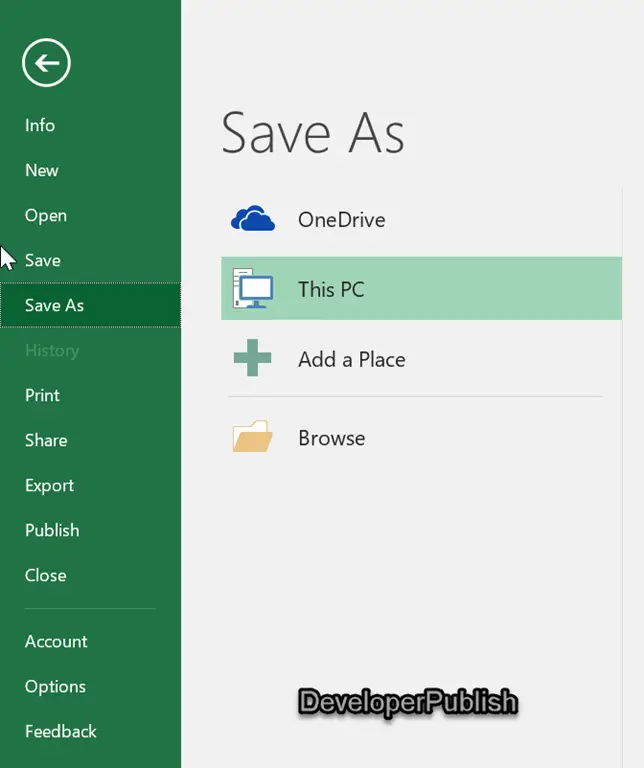Select the Save As menu entry

pos(91,305)
